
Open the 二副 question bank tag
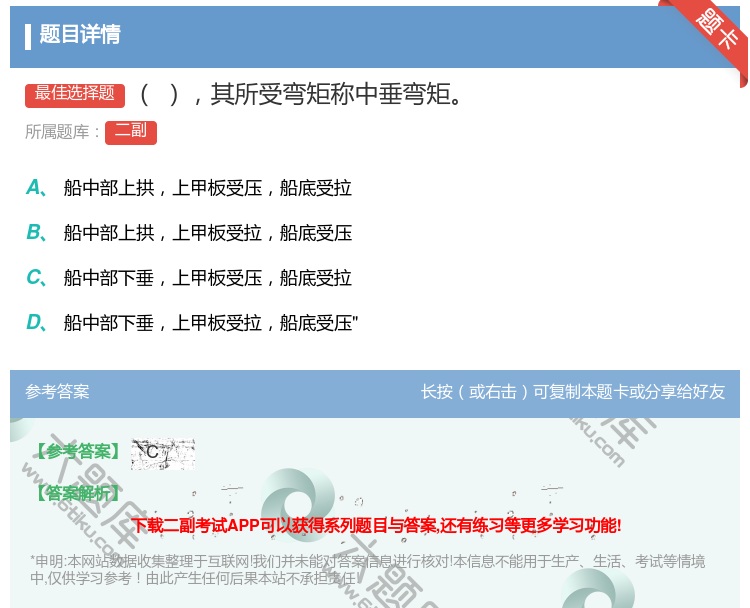131,133
